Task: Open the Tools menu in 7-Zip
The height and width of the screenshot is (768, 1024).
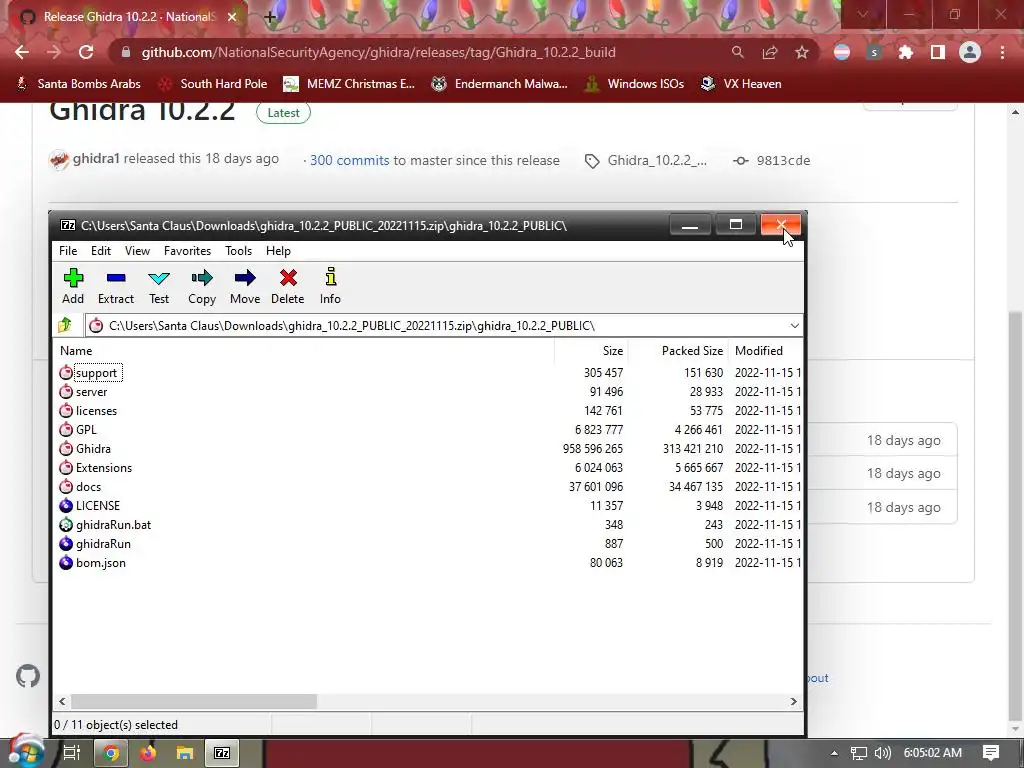Action: (x=238, y=251)
